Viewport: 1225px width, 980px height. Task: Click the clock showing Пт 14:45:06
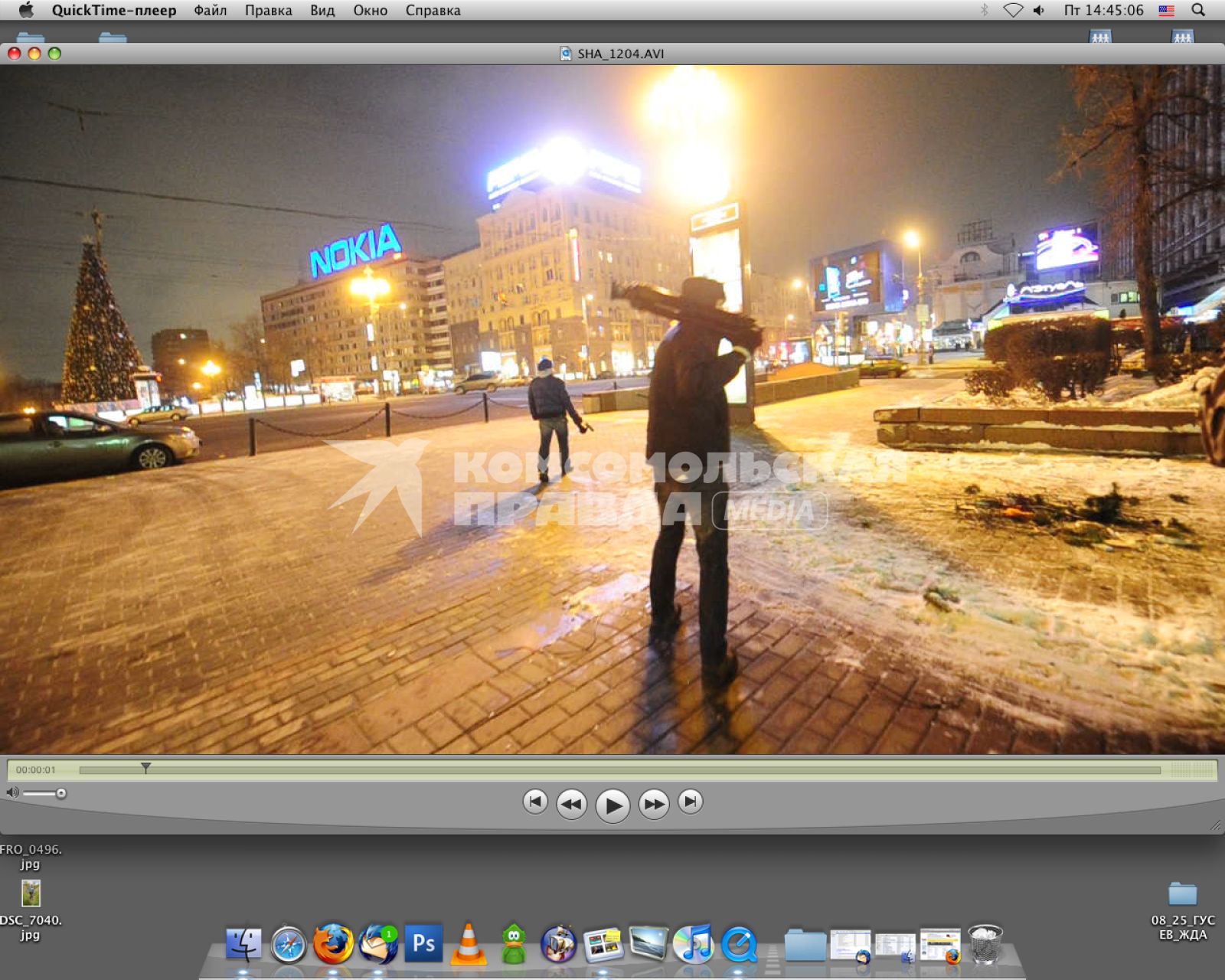[1103, 10]
